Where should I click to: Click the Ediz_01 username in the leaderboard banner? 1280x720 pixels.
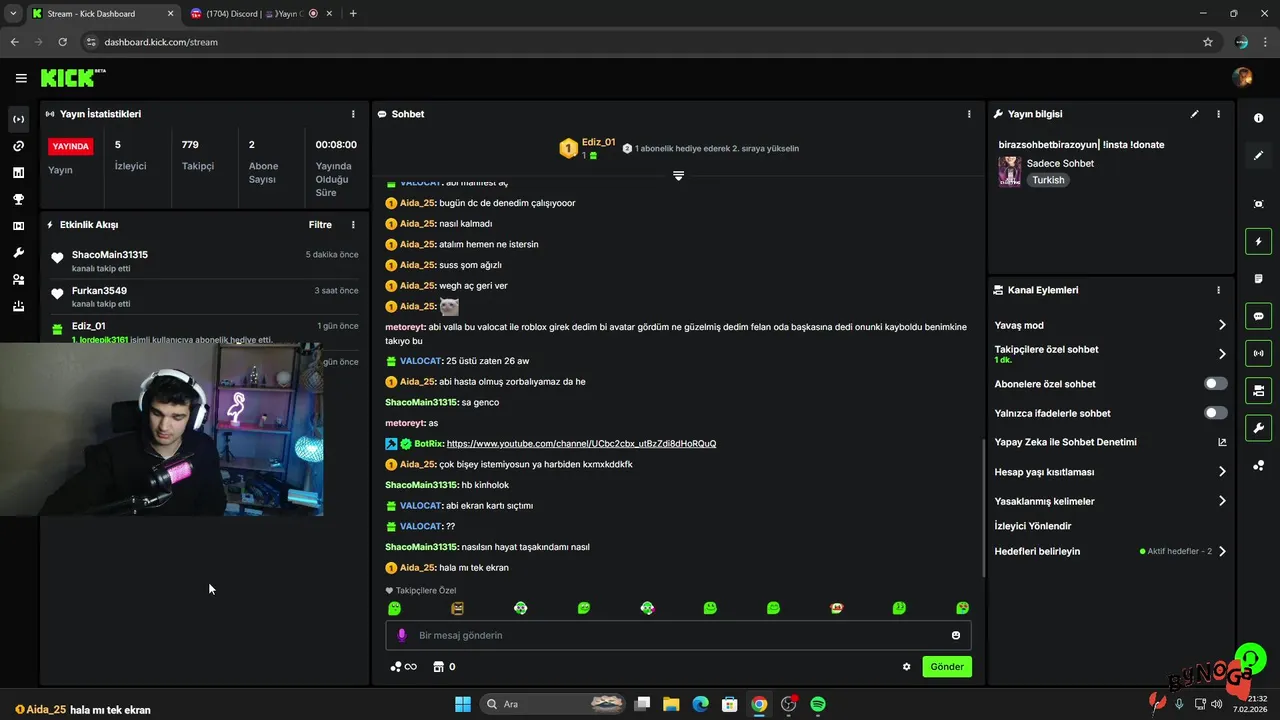599,142
